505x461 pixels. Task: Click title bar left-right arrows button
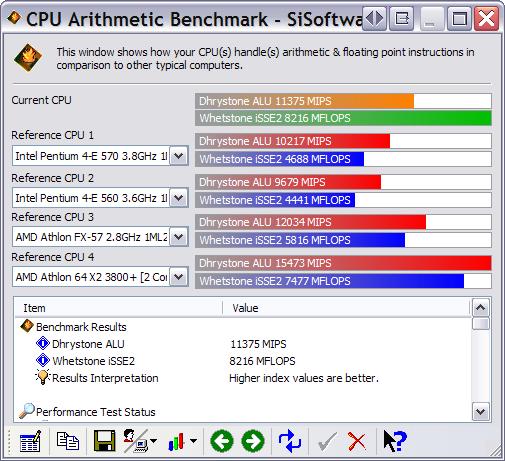tap(374, 18)
